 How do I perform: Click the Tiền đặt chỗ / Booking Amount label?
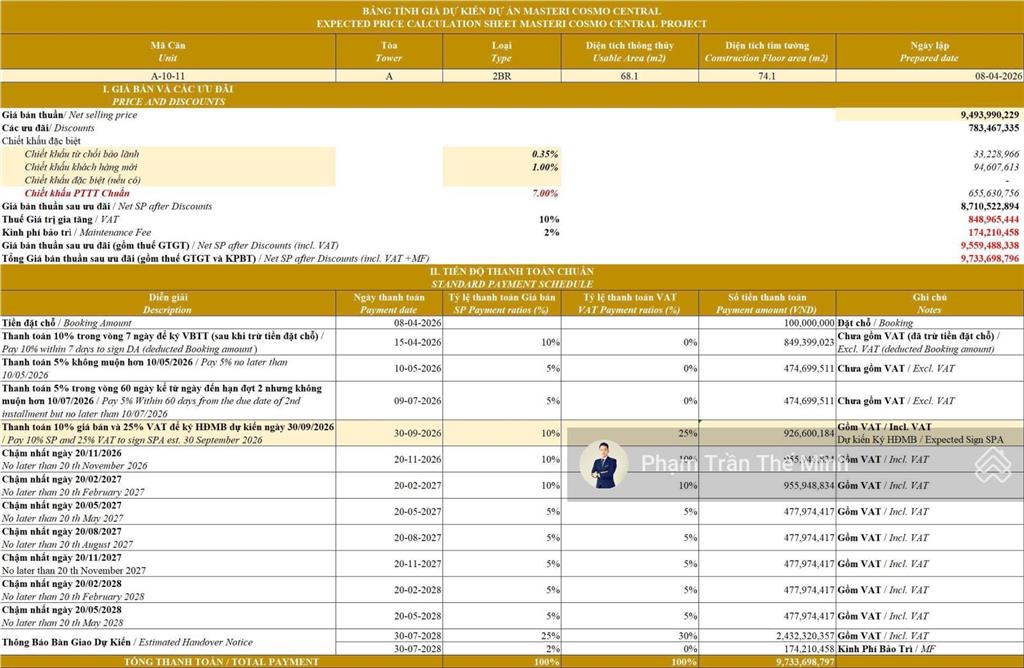pos(67,323)
